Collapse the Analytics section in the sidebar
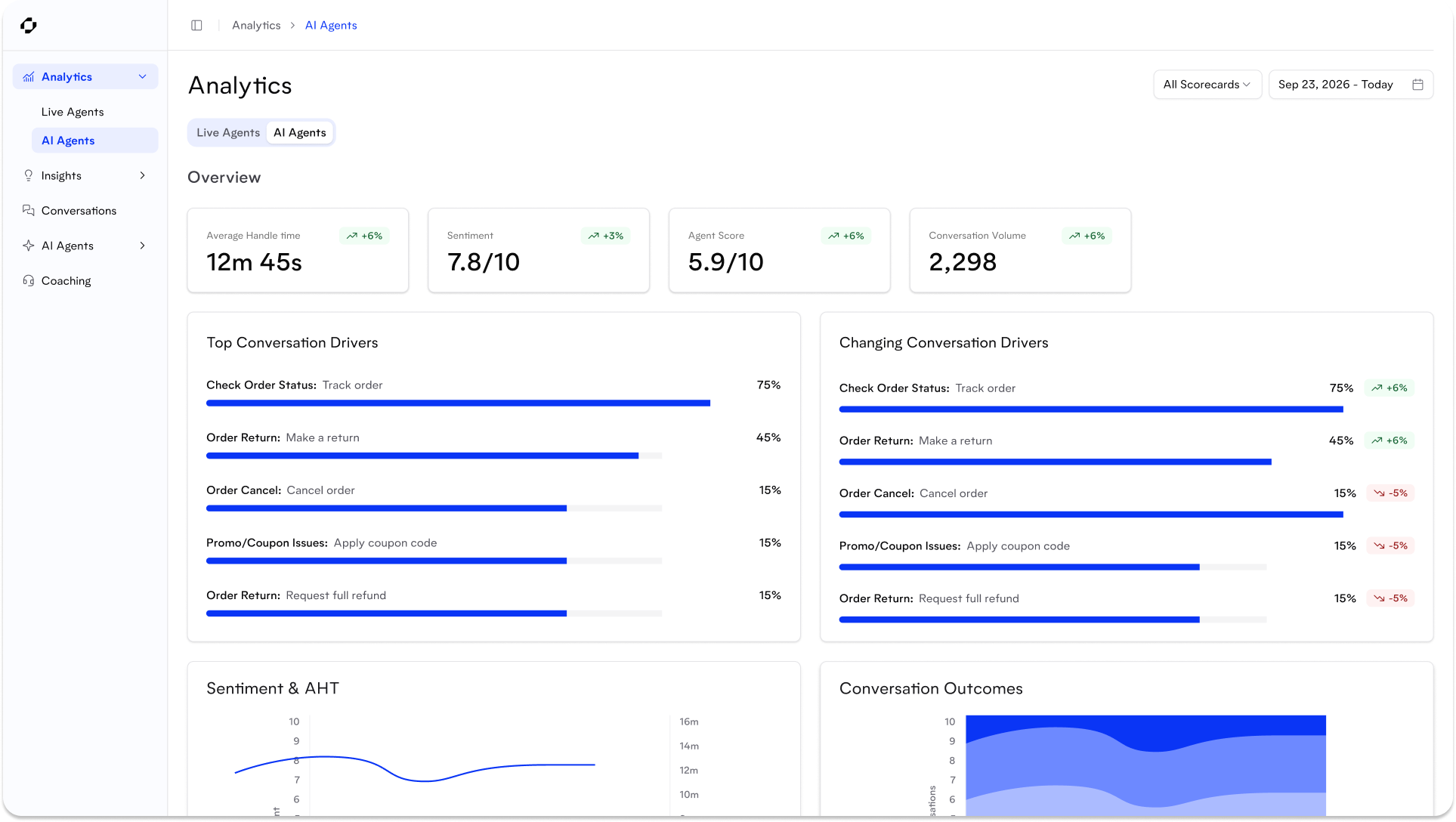The image size is (1456, 822). (142, 76)
